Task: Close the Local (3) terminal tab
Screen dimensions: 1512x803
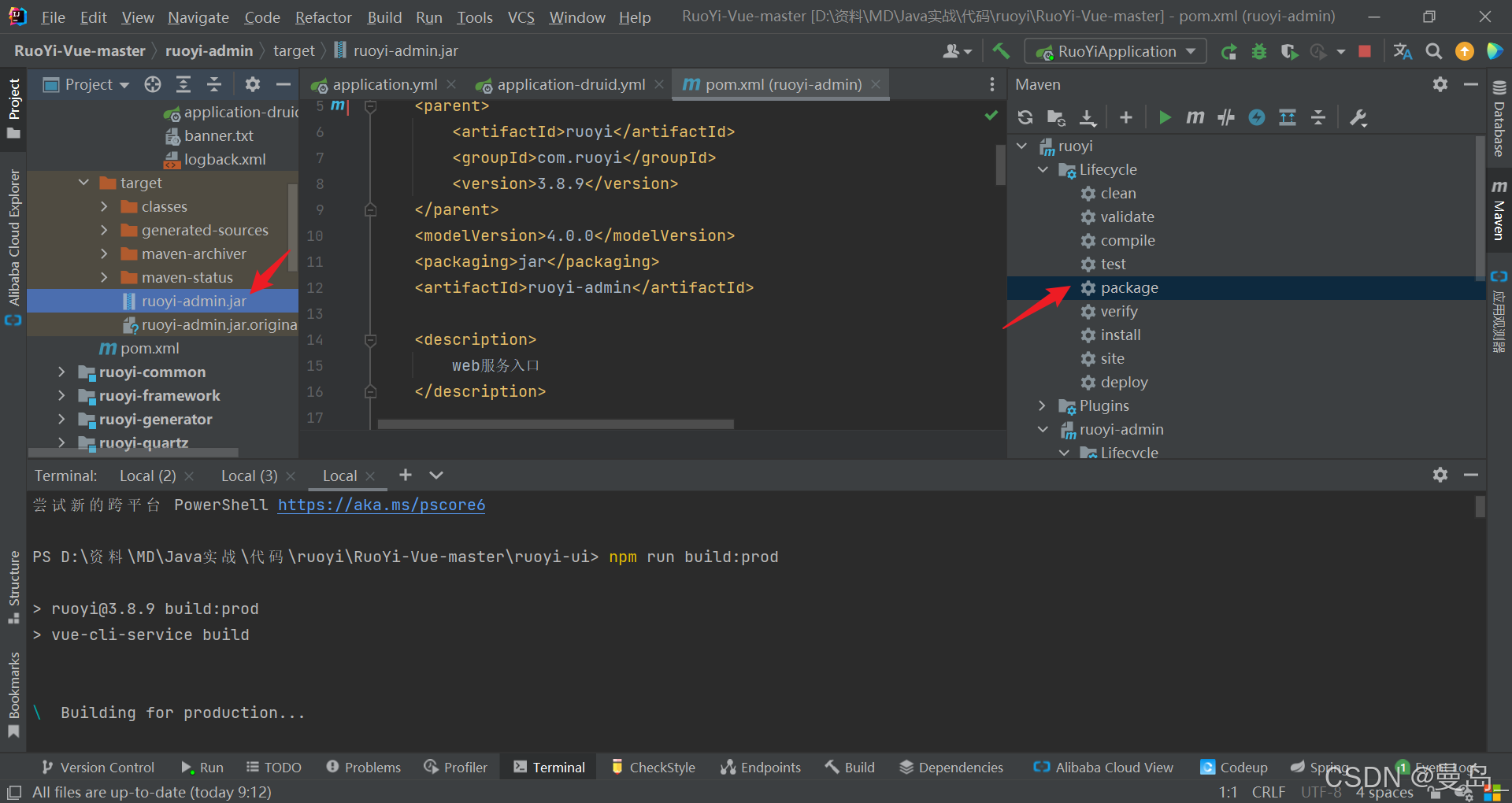Action: tap(291, 476)
